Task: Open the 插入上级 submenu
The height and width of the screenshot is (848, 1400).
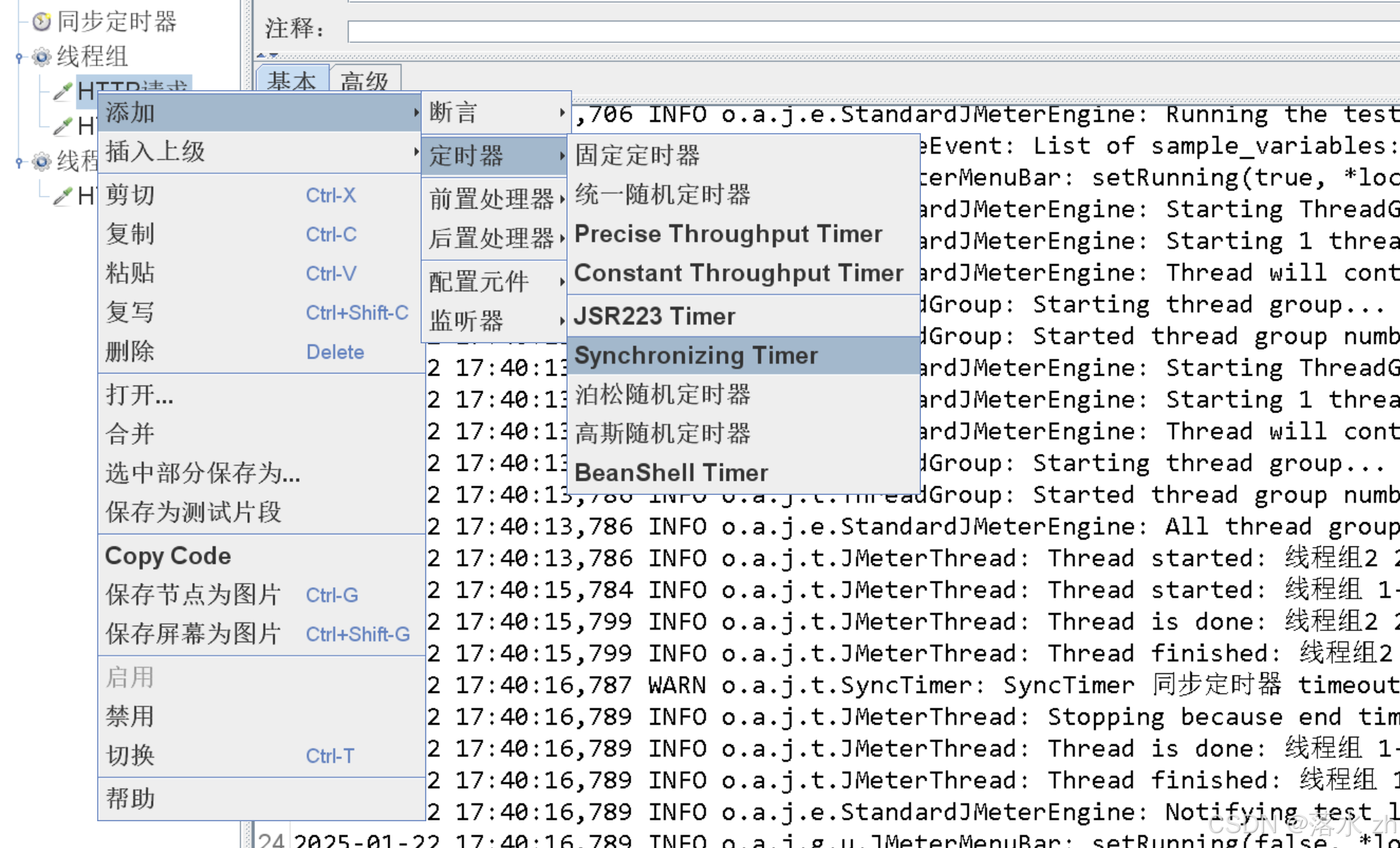Action: pos(260,152)
